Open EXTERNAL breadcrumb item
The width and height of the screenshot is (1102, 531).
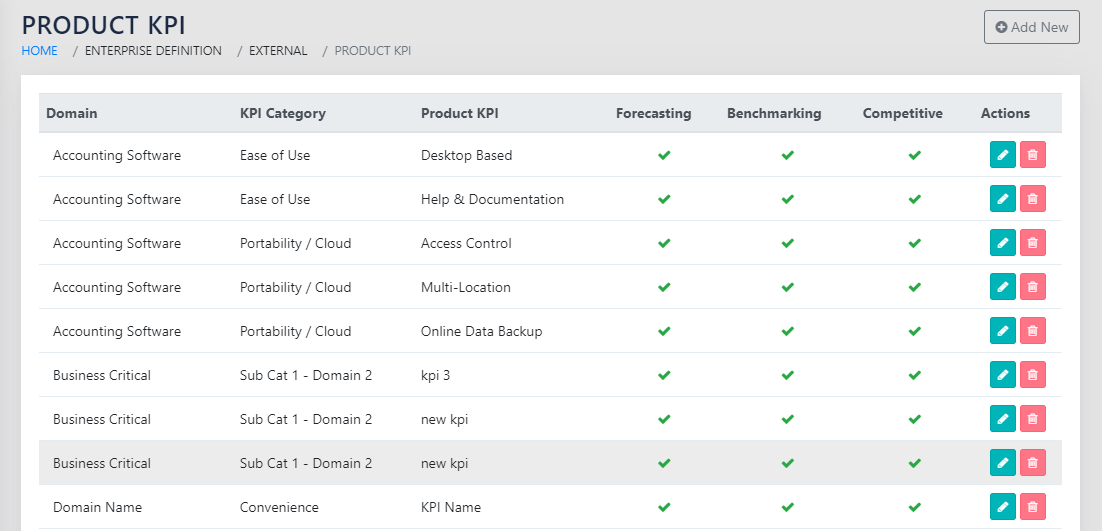pyautogui.click(x=278, y=51)
